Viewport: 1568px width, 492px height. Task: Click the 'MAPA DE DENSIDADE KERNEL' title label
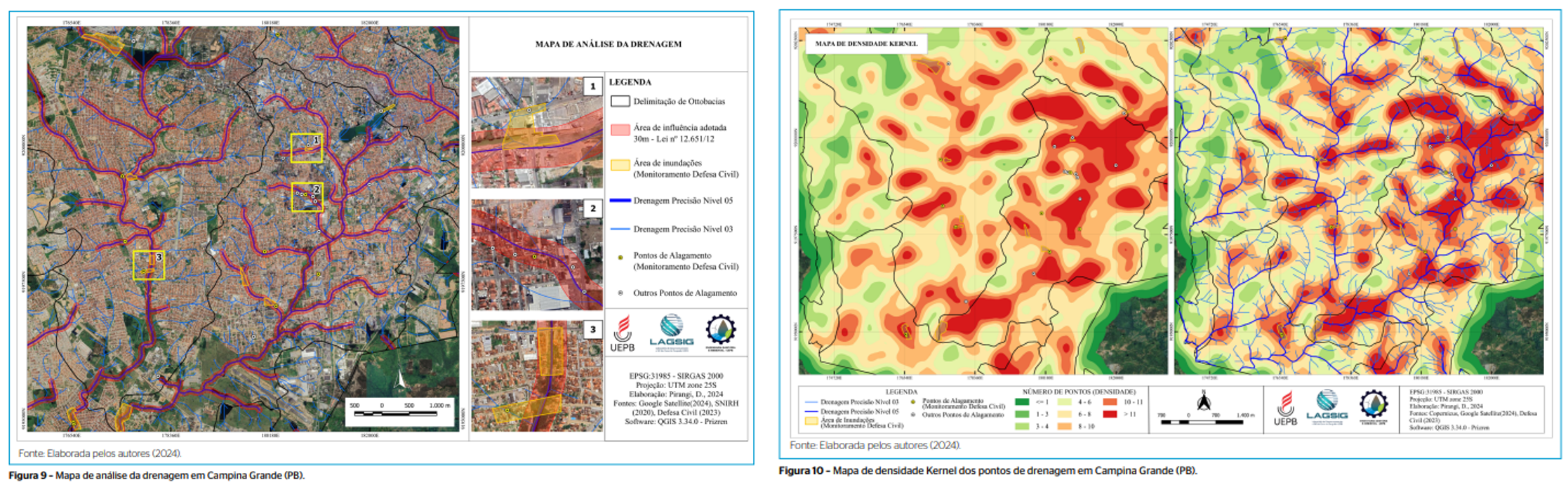[866, 44]
